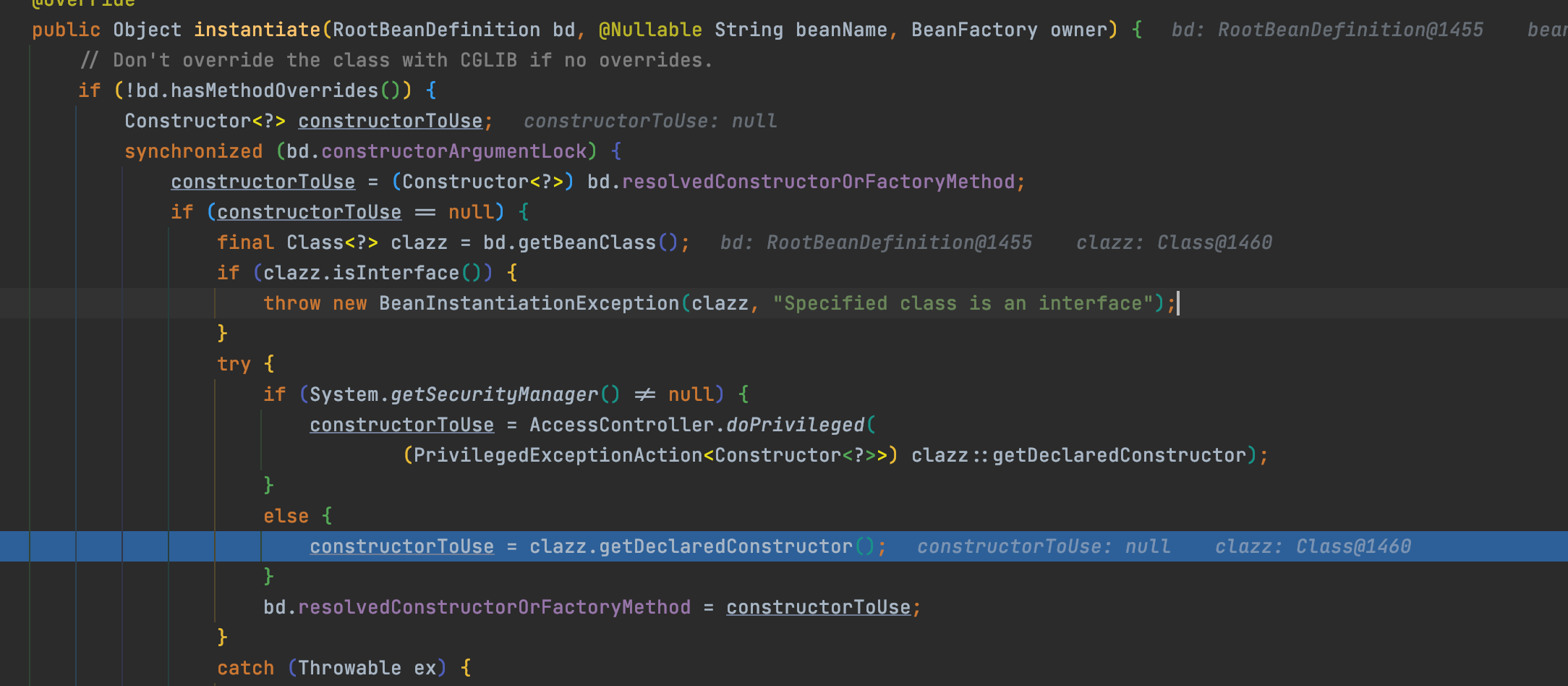Click AccessController.doPrivileged call
Image resolution: width=1568 pixels, height=686 pixels.
[x=697, y=425]
